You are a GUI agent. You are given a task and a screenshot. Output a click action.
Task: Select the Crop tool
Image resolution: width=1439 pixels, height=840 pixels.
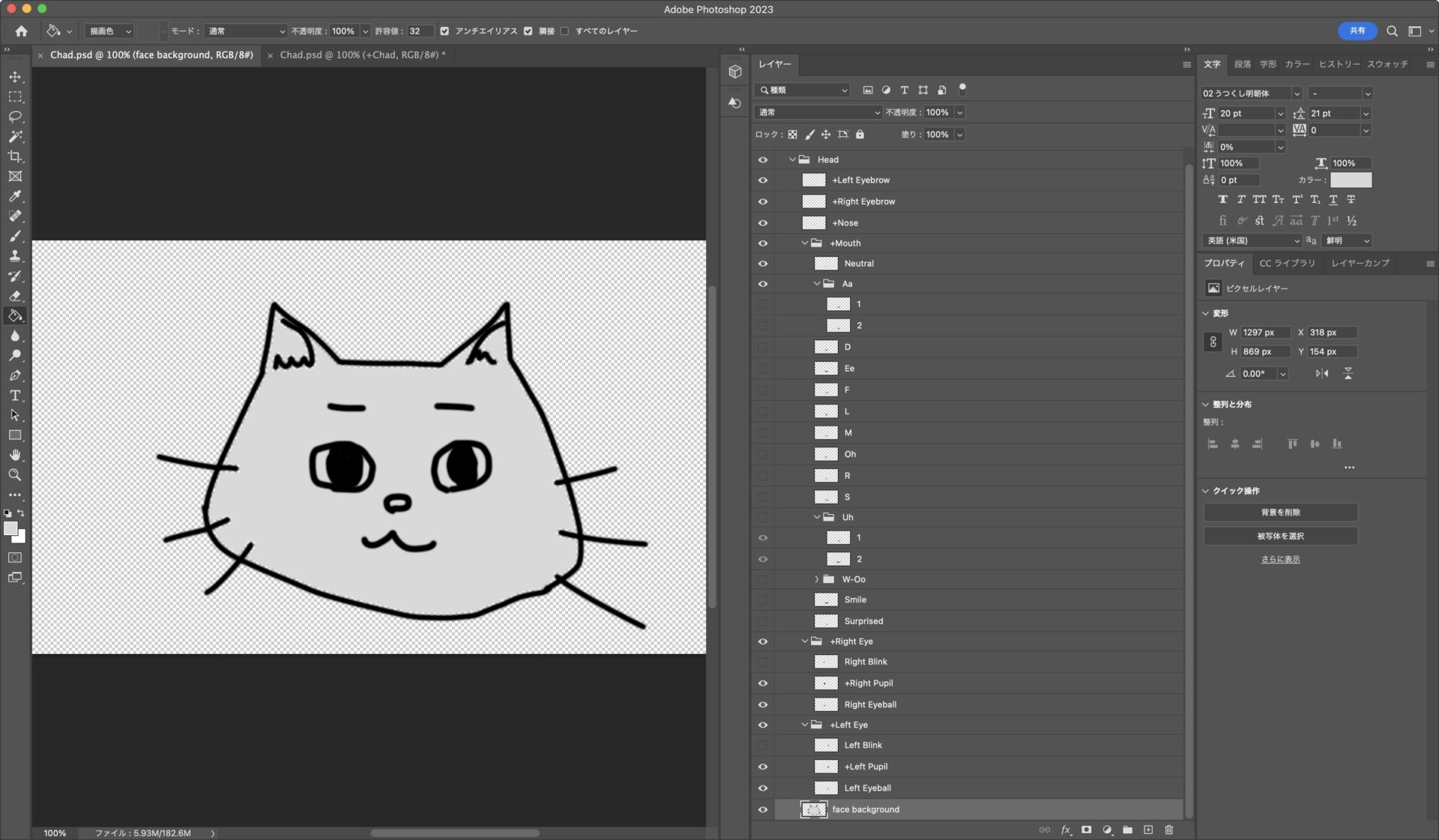click(15, 157)
